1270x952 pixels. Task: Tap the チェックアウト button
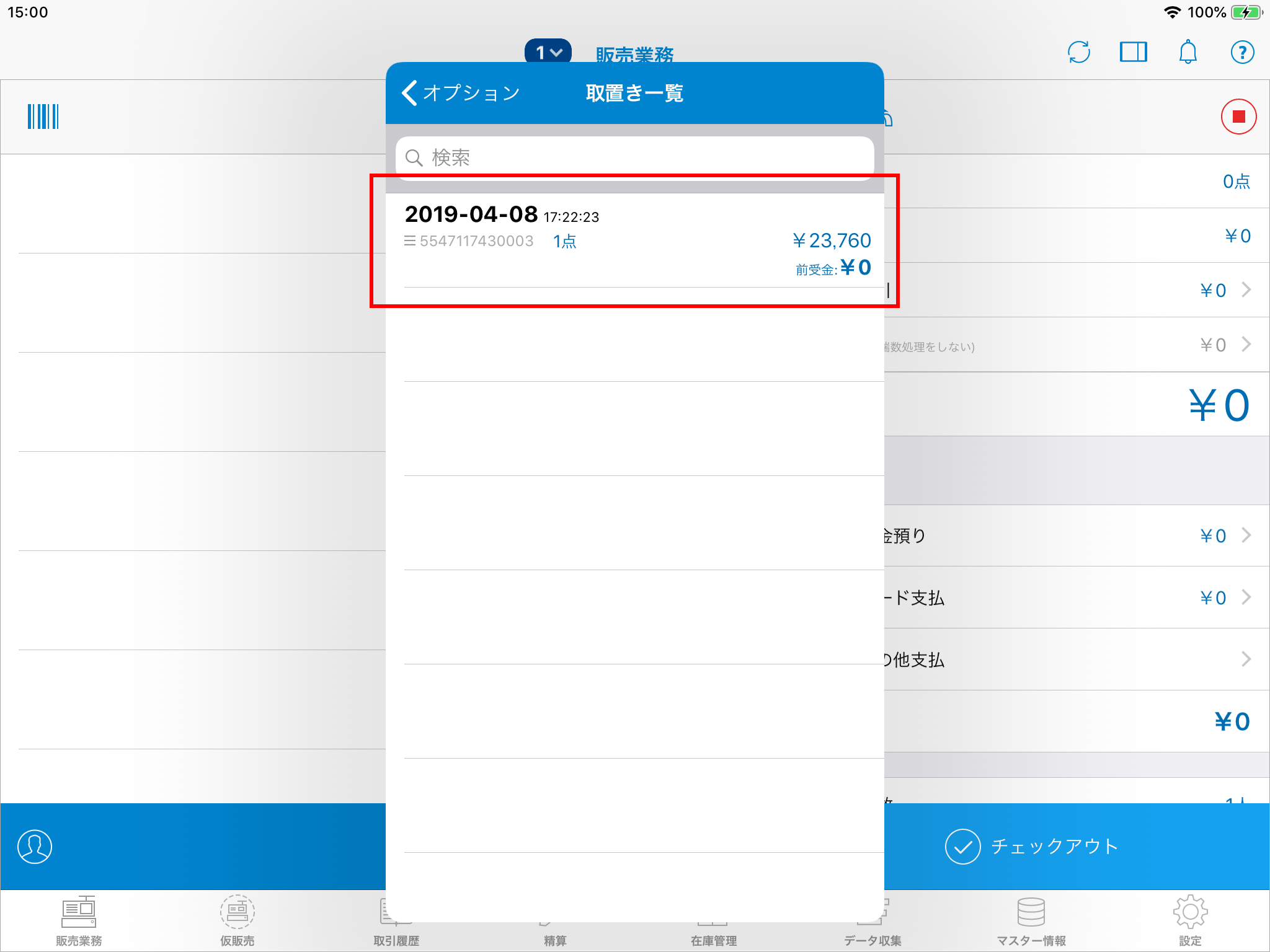(1032, 847)
